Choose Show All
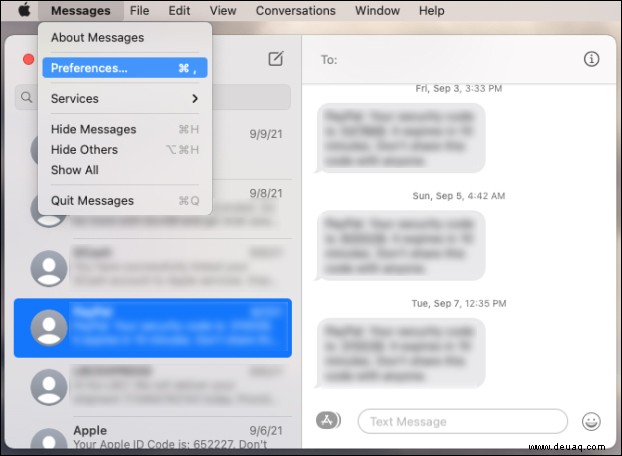Viewport: 622px width, 456px height. pos(125,170)
